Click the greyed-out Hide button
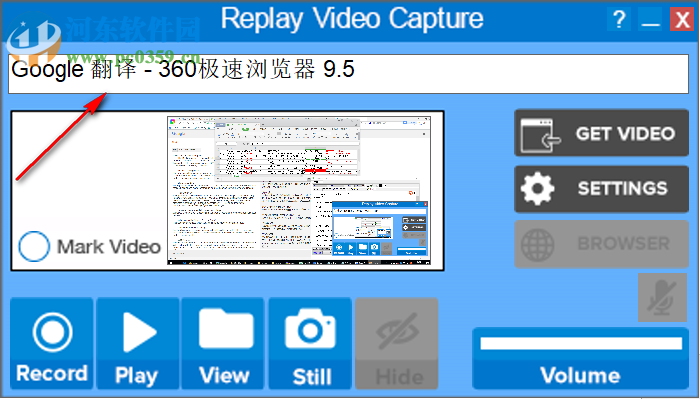 pyautogui.click(x=396, y=343)
